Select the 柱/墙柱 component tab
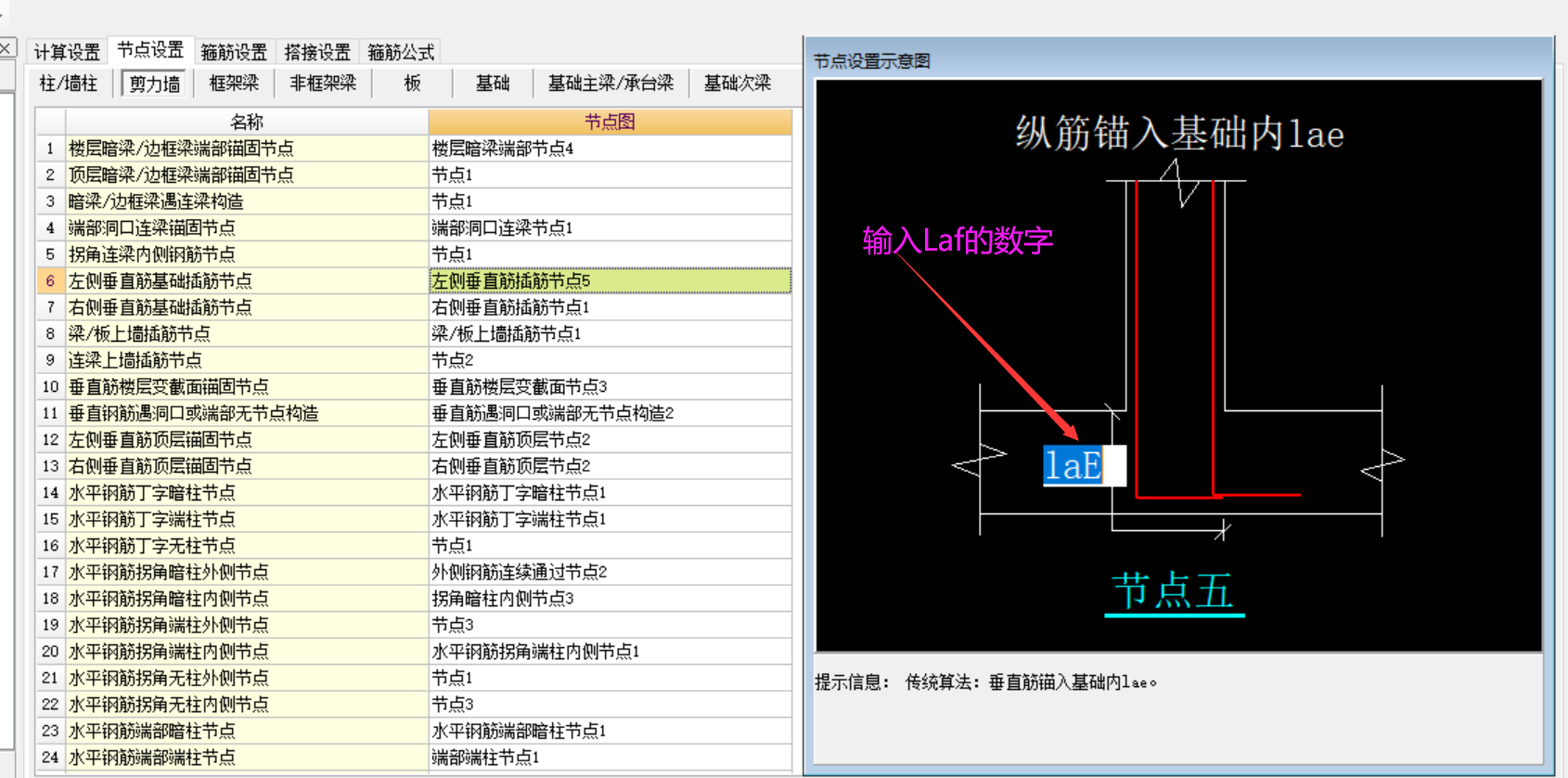Image resolution: width=1568 pixels, height=778 pixels. [69, 84]
